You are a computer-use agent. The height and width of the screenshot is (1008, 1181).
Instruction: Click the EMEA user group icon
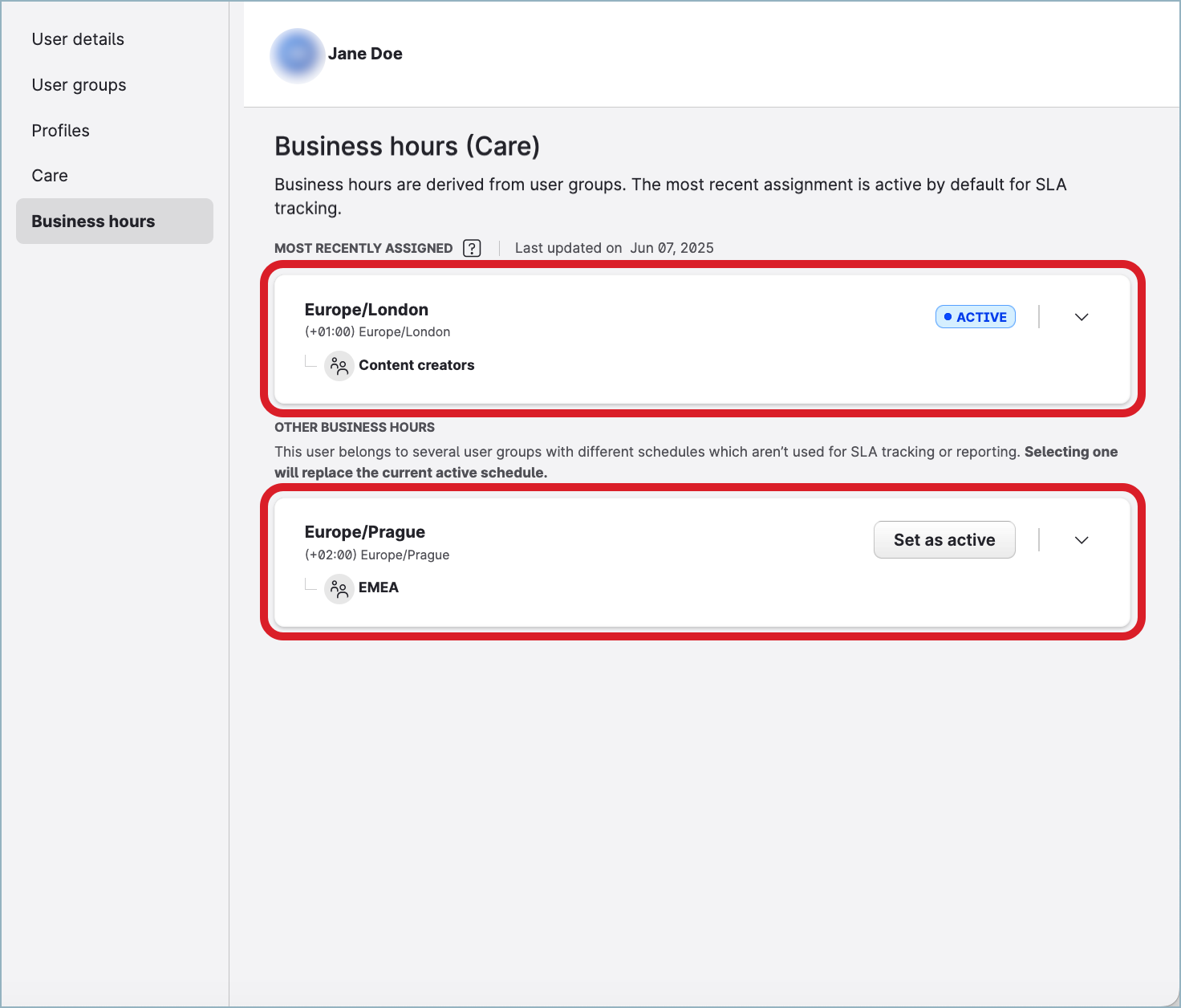point(339,589)
